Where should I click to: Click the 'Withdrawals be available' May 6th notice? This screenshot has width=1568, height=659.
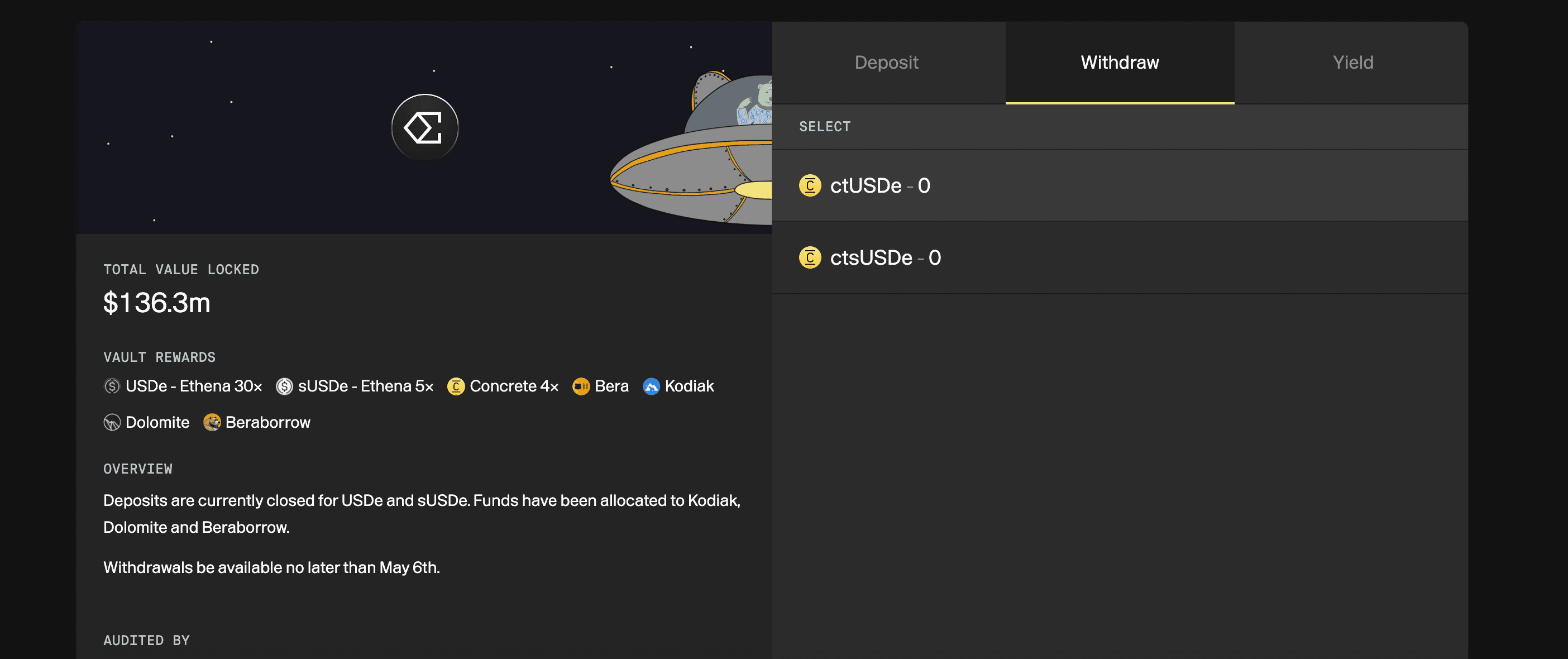click(x=271, y=568)
